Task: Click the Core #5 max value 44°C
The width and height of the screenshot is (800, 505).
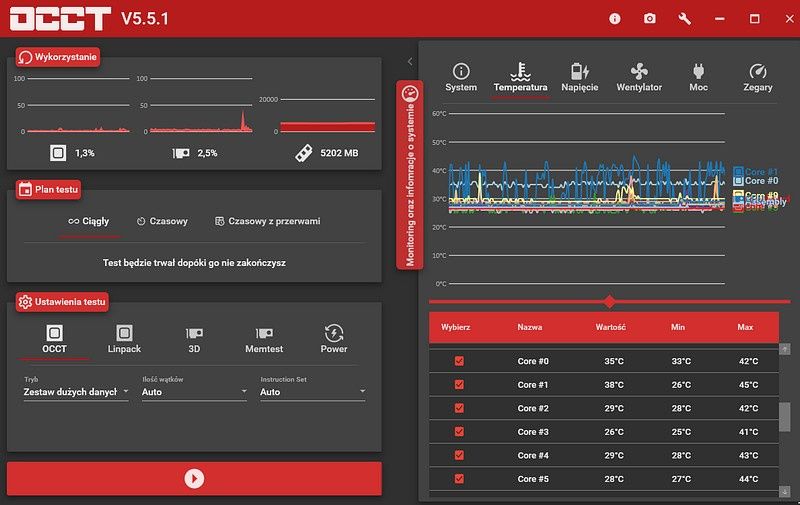Action: [748, 478]
